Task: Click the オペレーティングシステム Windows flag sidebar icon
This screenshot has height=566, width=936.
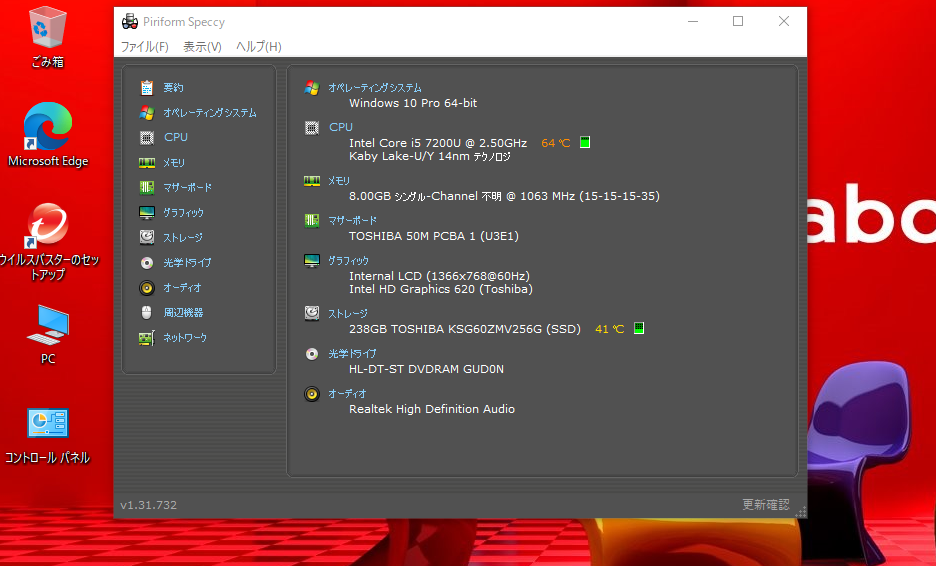Action: pos(147,113)
